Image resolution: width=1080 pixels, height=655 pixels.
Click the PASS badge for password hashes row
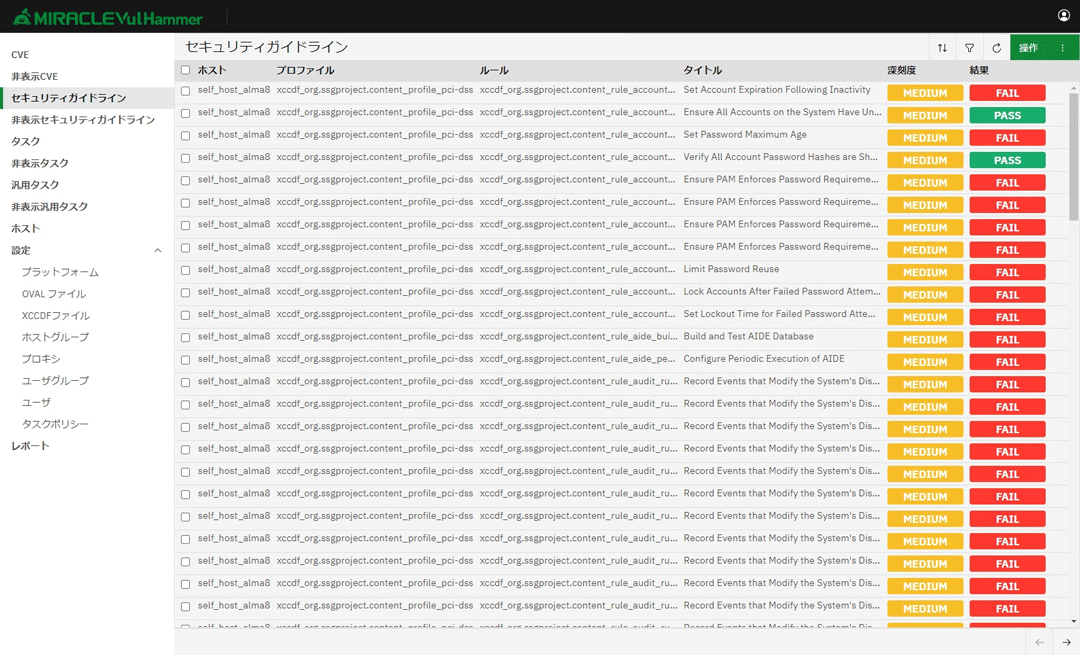click(x=1007, y=160)
